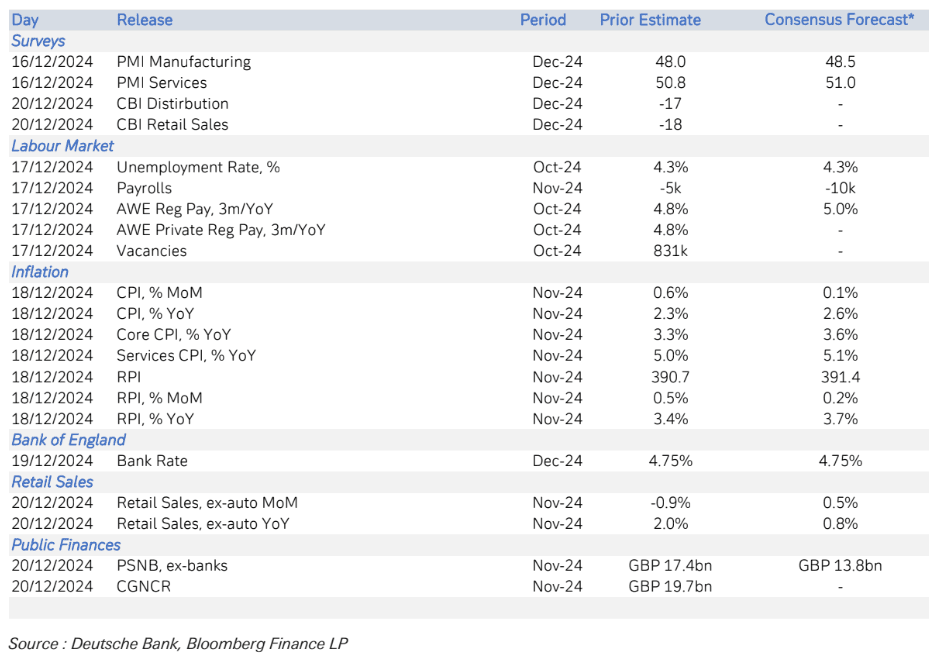Click the Release column header

point(144,20)
